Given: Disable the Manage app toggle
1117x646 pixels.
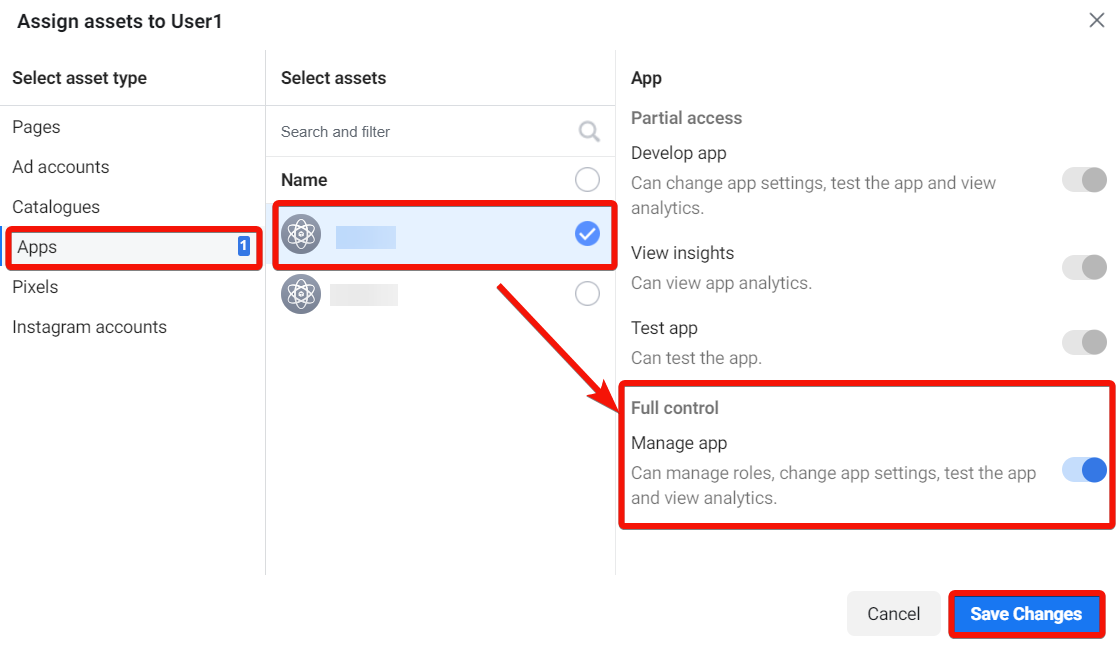Looking at the screenshot, I should point(1084,470).
